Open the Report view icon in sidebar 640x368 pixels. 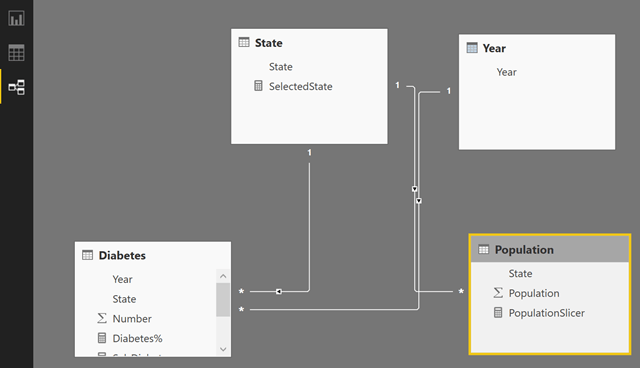[16, 18]
